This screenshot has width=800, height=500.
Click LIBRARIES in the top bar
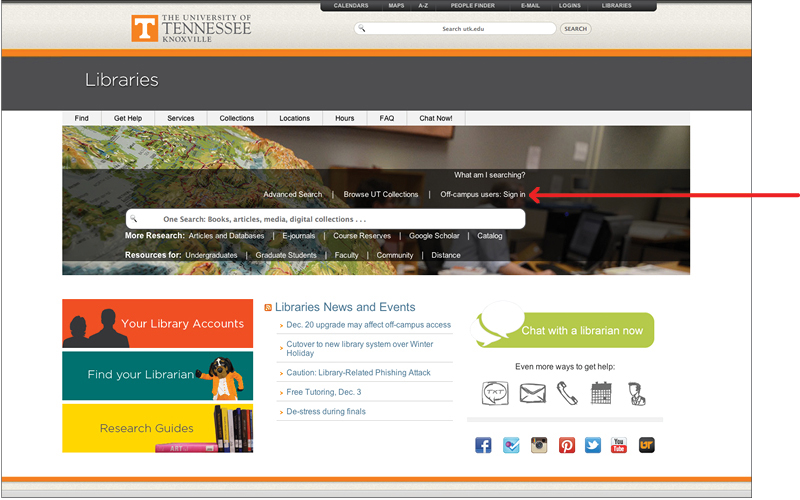click(x=616, y=6)
